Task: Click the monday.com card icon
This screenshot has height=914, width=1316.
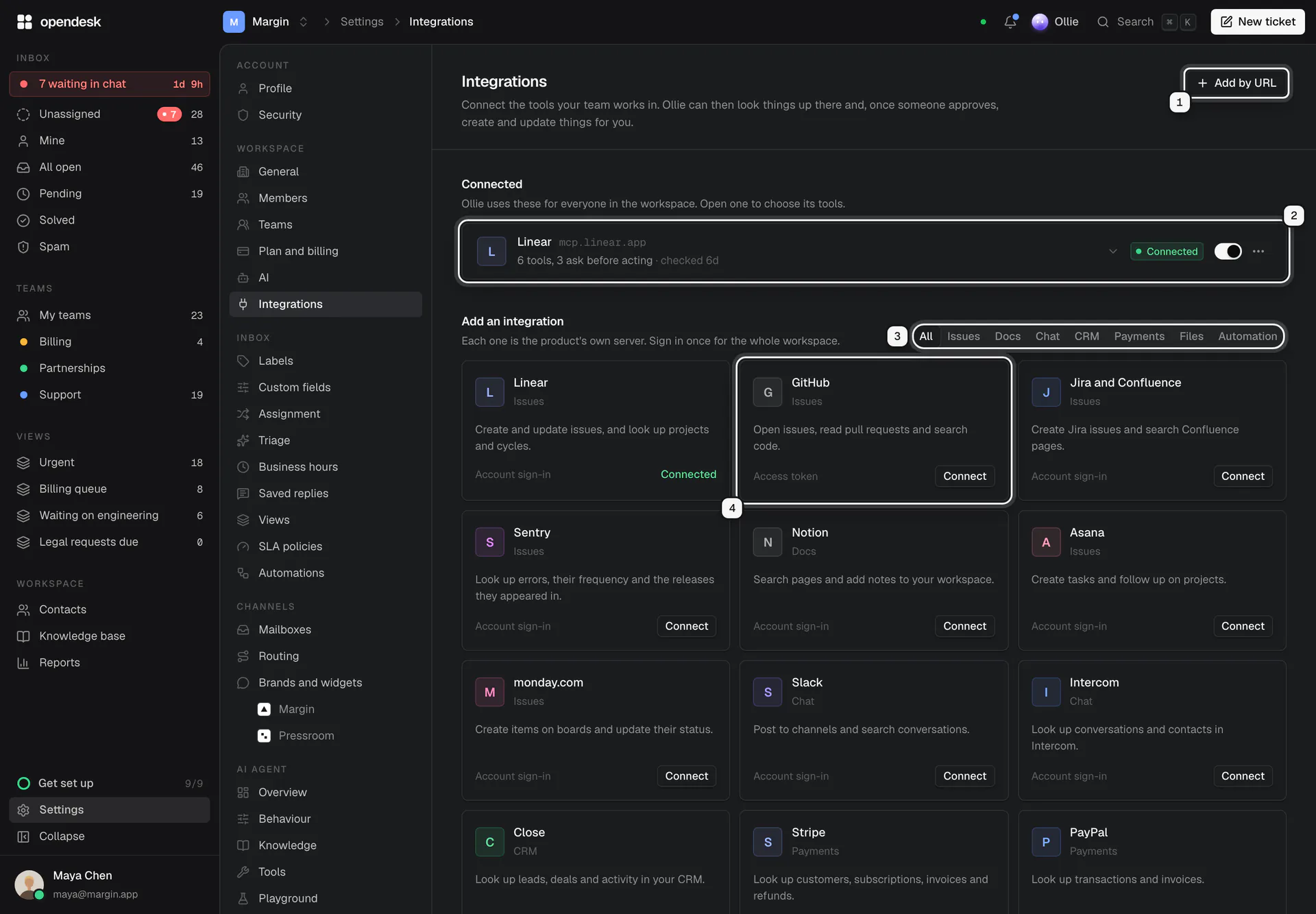Action: coord(489,693)
